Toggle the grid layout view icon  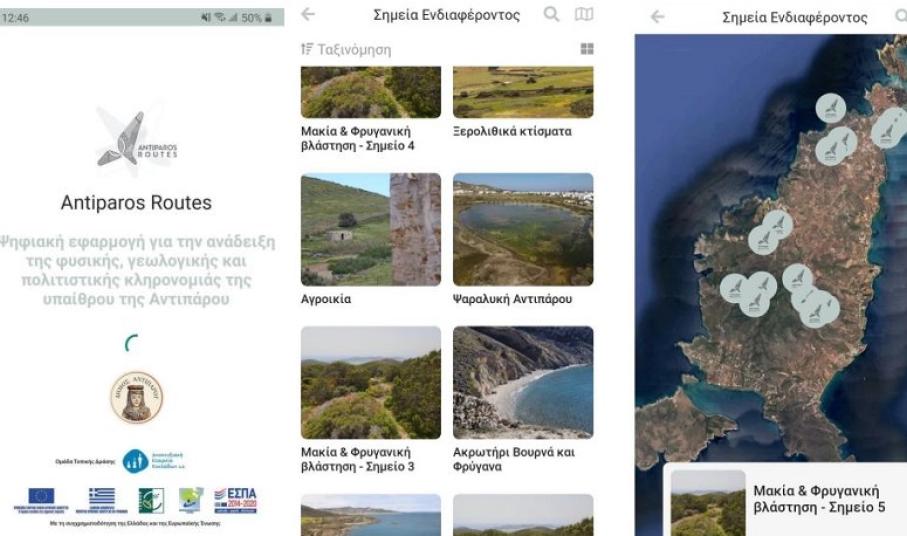(x=586, y=49)
